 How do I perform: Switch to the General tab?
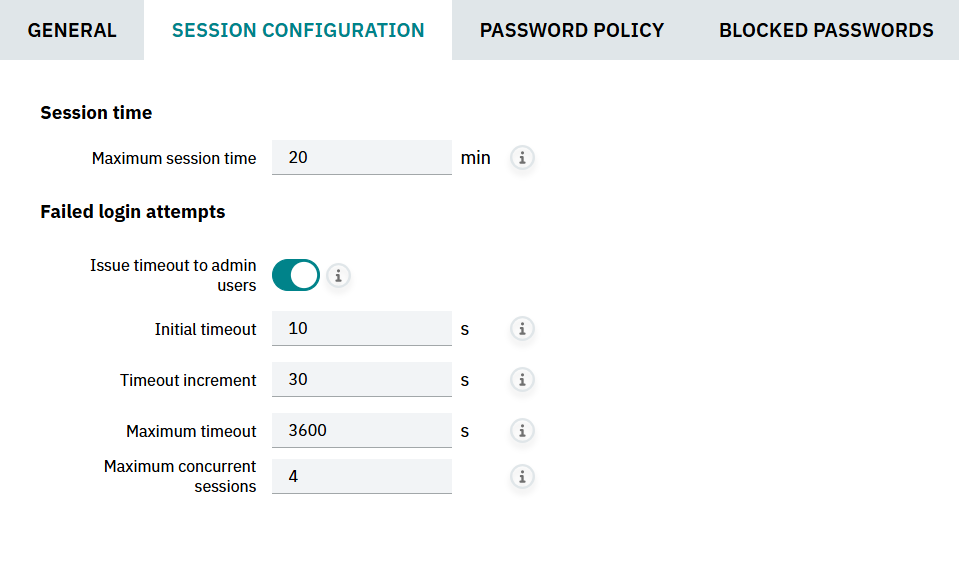click(x=72, y=30)
